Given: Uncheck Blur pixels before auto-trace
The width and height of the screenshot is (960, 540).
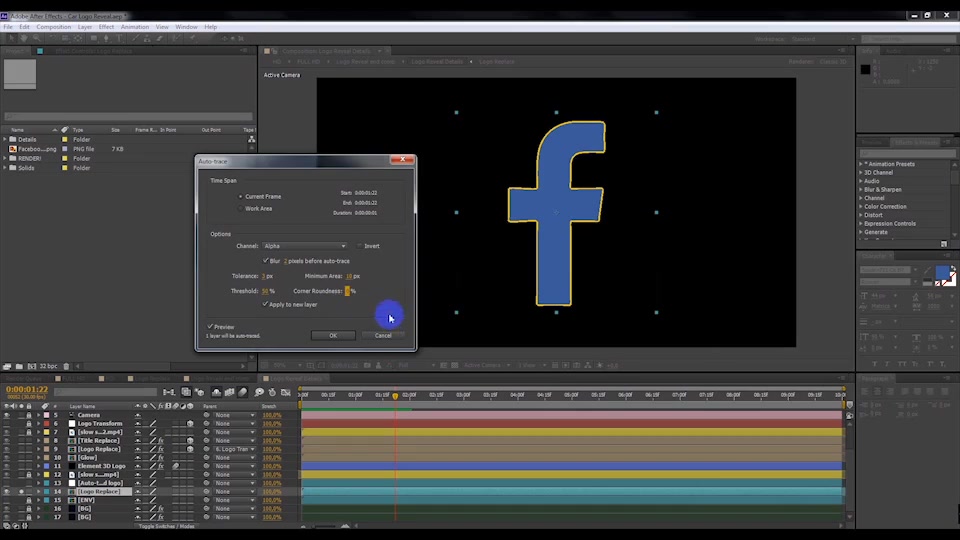Looking at the screenshot, I should [x=265, y=261].
